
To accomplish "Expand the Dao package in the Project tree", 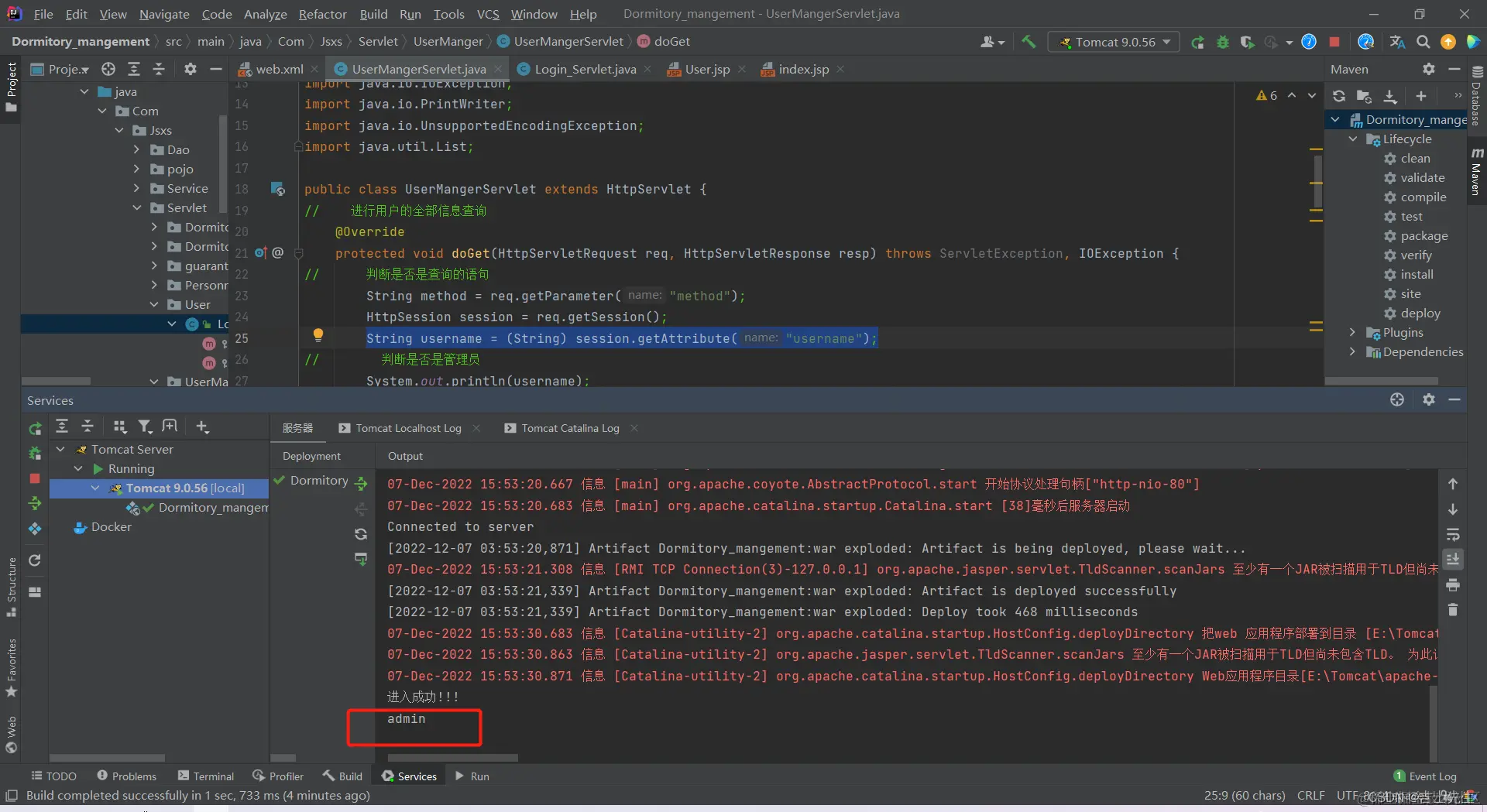I will point(136,149).
